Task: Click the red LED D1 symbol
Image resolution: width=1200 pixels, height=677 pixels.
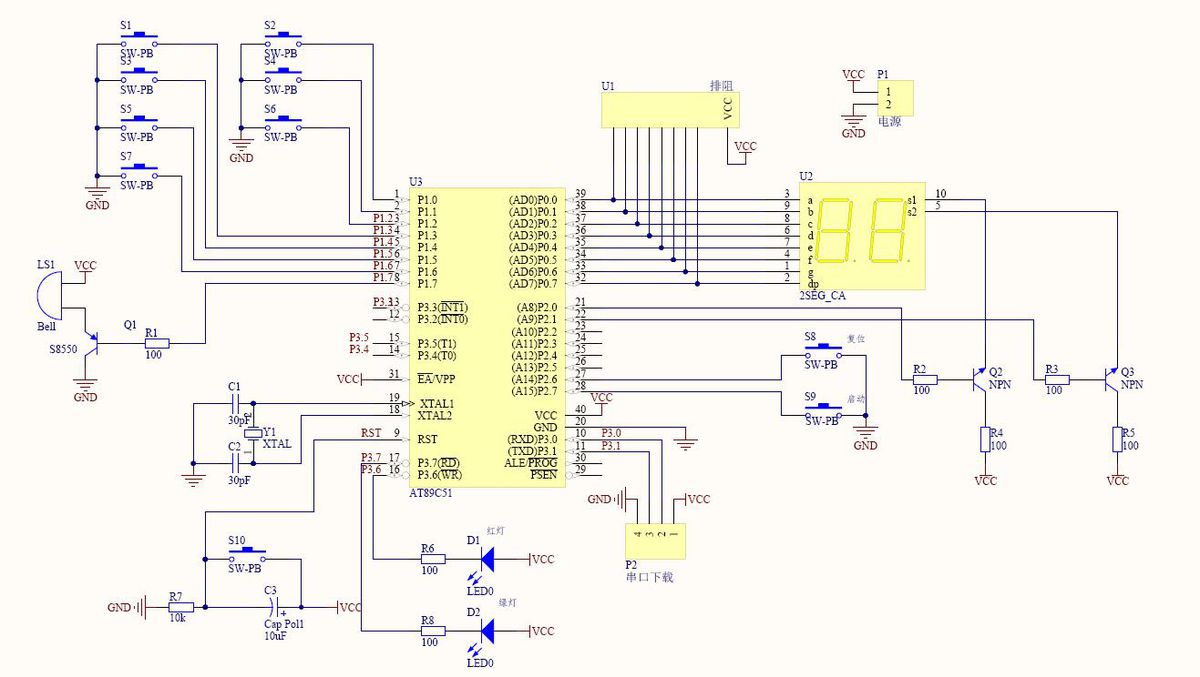Action: (488, 559)
